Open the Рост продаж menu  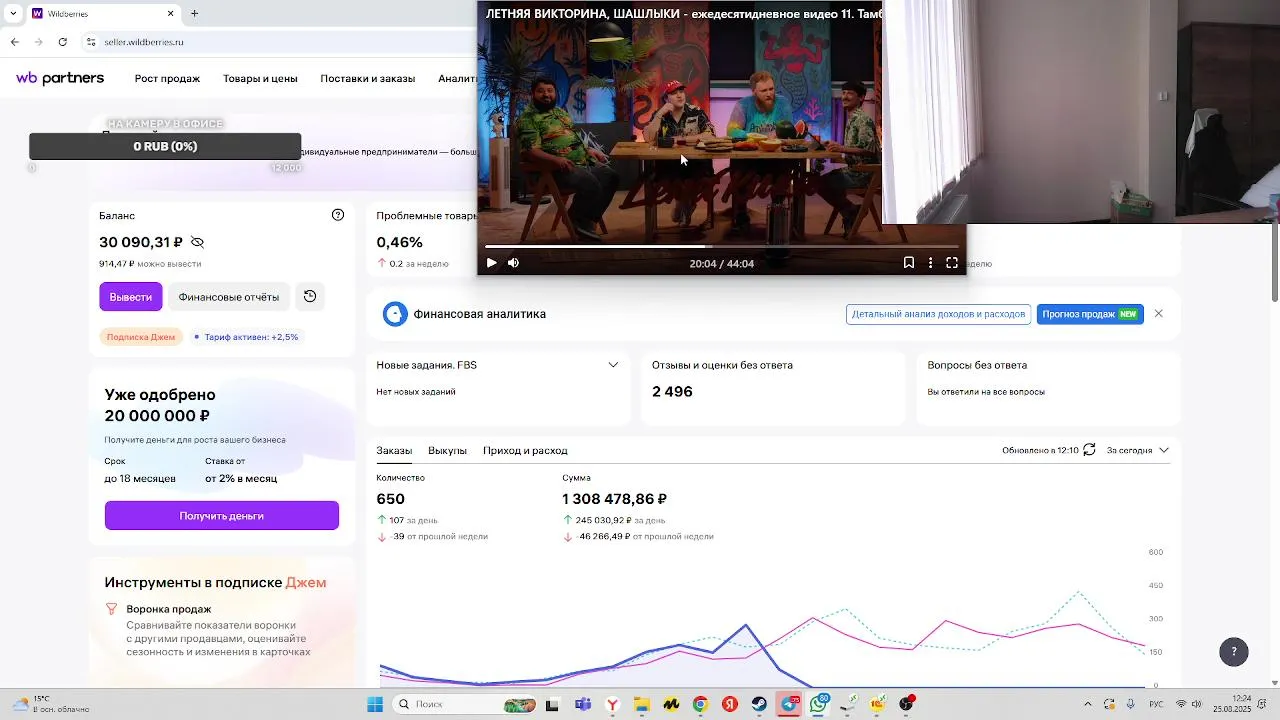pos(167,78)
